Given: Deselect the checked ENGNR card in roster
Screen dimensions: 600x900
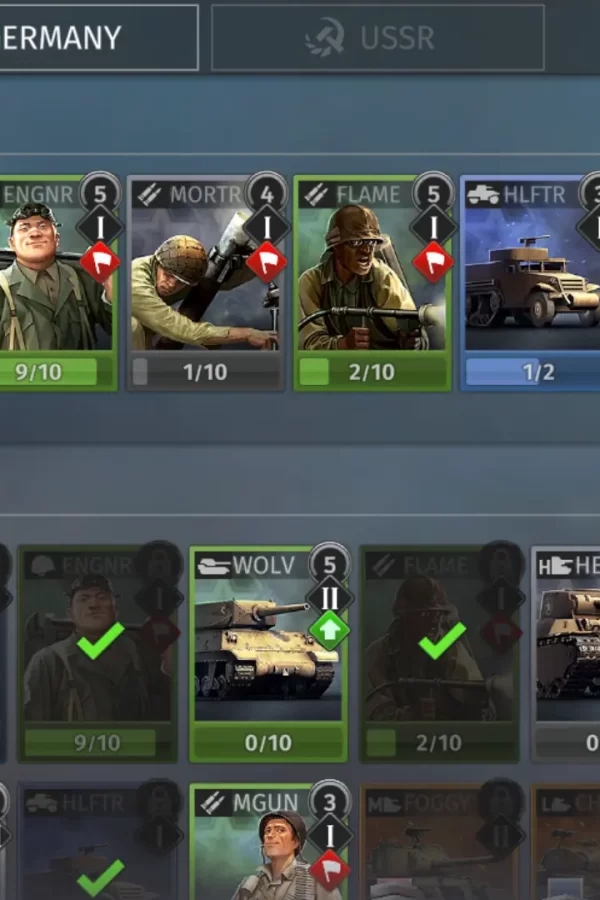Looking at the screenshot, I should (98, 654).
